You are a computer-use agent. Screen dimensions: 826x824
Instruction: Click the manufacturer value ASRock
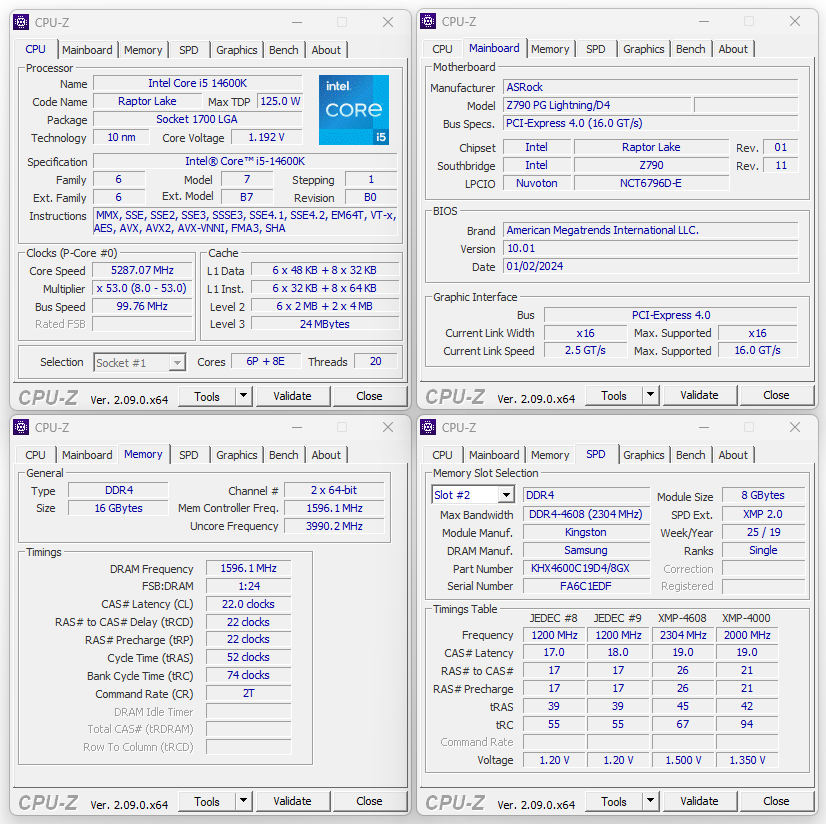point(651,87)
